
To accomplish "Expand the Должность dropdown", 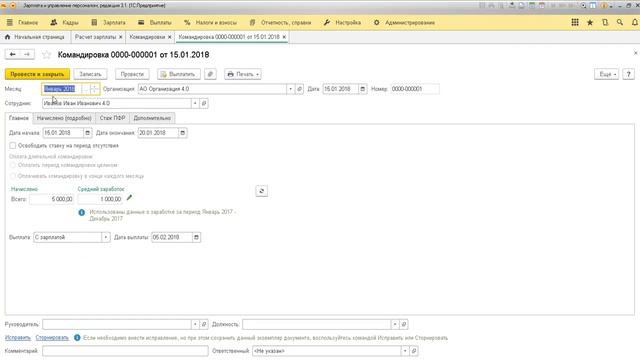I will pos(395,324).
